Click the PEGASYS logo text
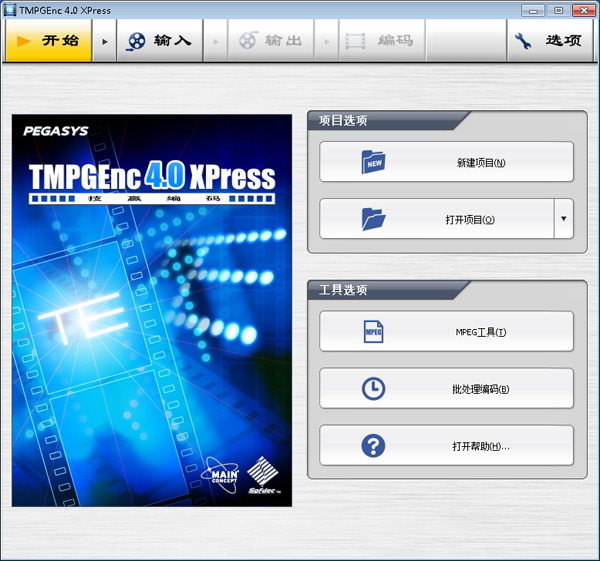600x561 pixels. pyautogui.click(x=55, y=131)
